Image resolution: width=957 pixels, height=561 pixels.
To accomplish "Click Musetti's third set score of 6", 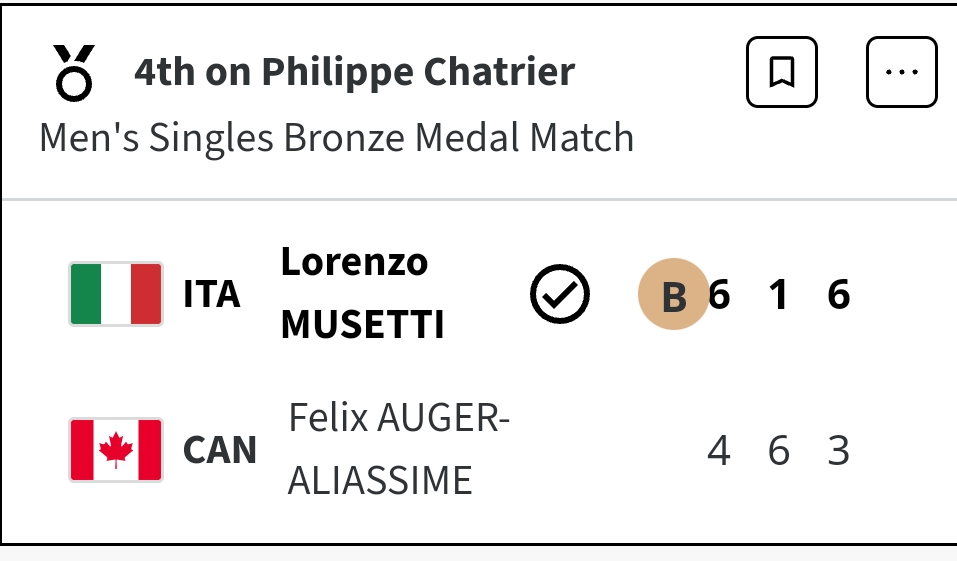I will [x=839, y=295].
